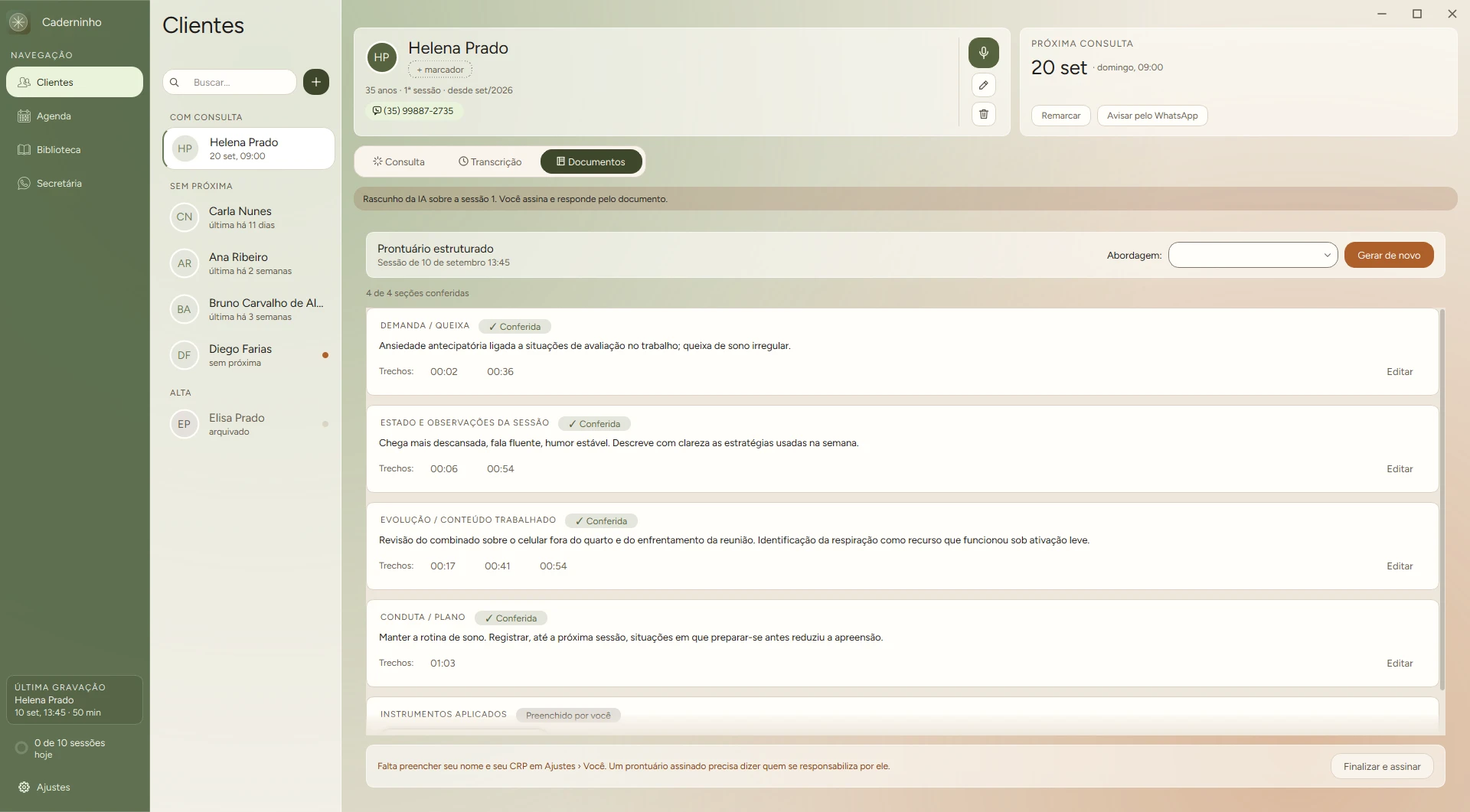Jump to trecho 00:41 in Evolução
Viewport: 1470px width, 812px height.
(498, 566)
